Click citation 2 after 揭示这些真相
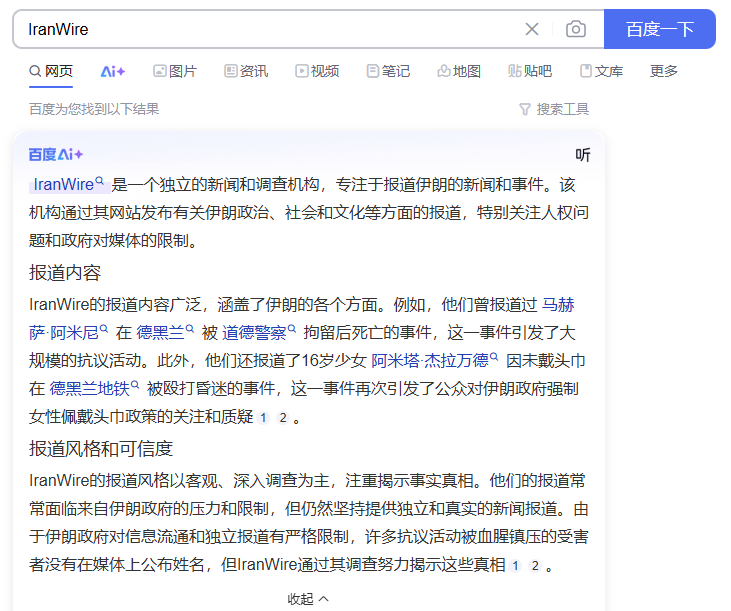 (x=535, y=566)
